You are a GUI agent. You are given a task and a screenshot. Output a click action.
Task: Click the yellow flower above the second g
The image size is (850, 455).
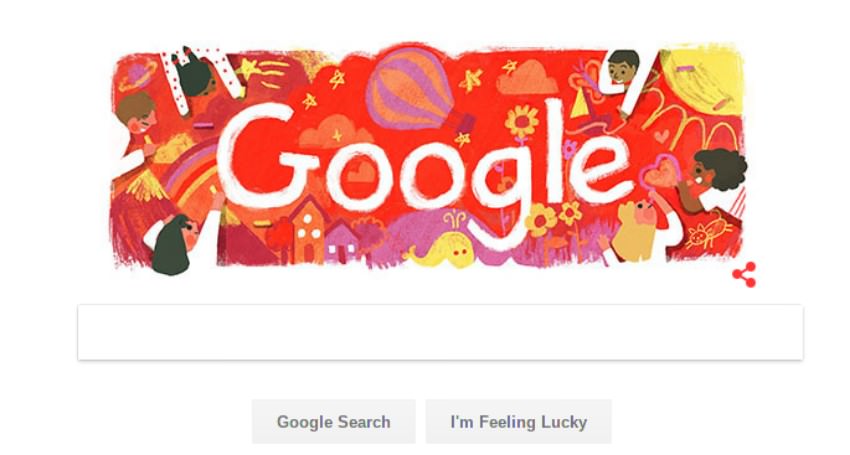point(521,121)
